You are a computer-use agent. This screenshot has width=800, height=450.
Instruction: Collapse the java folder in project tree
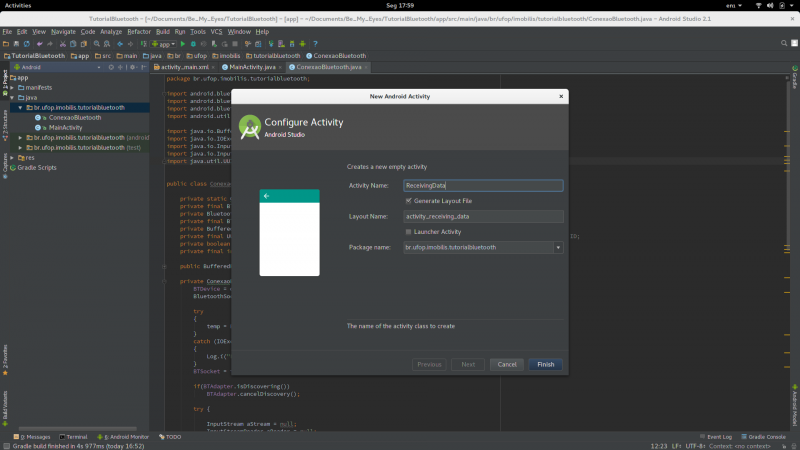pyautogui.click(x=14, y=98)
